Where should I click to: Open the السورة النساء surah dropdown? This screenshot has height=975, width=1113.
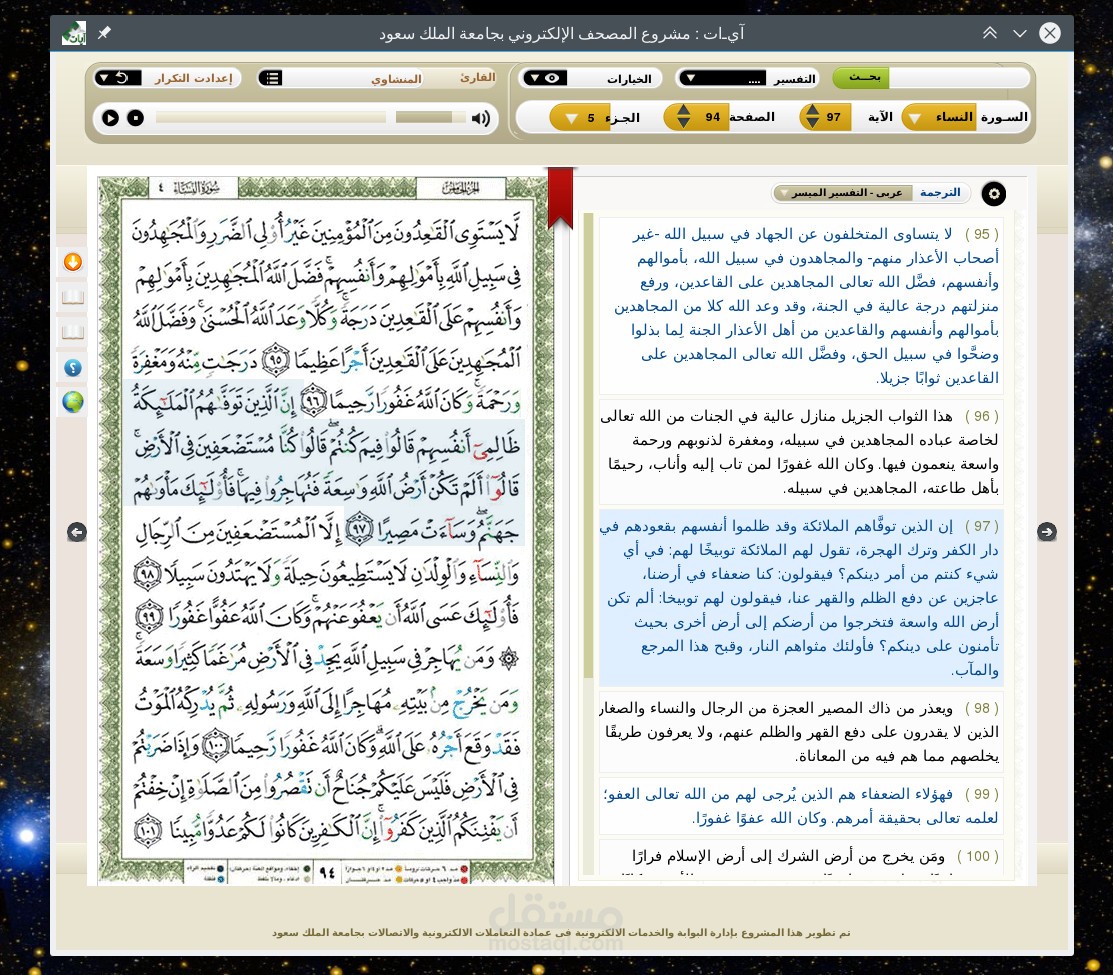[x=938, y=117]
